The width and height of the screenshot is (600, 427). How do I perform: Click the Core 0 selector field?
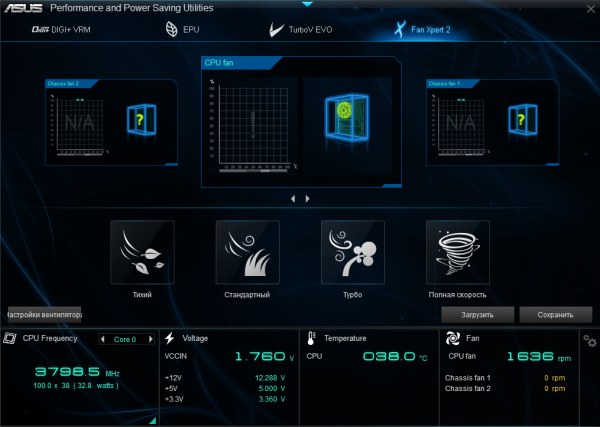coord(127,339)
